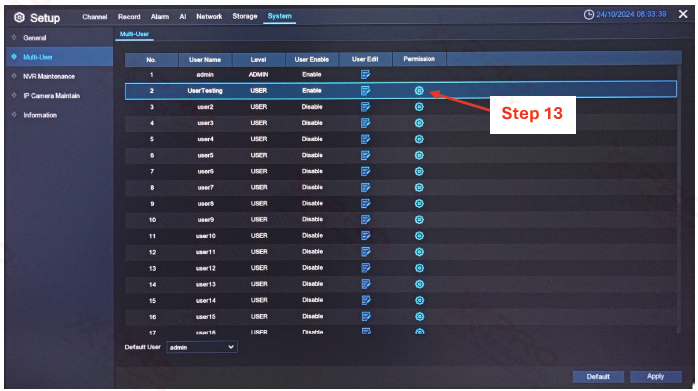This screenshot has width=698, height=391.
Task: Select the admin user name cell
Action: (205, 75)
